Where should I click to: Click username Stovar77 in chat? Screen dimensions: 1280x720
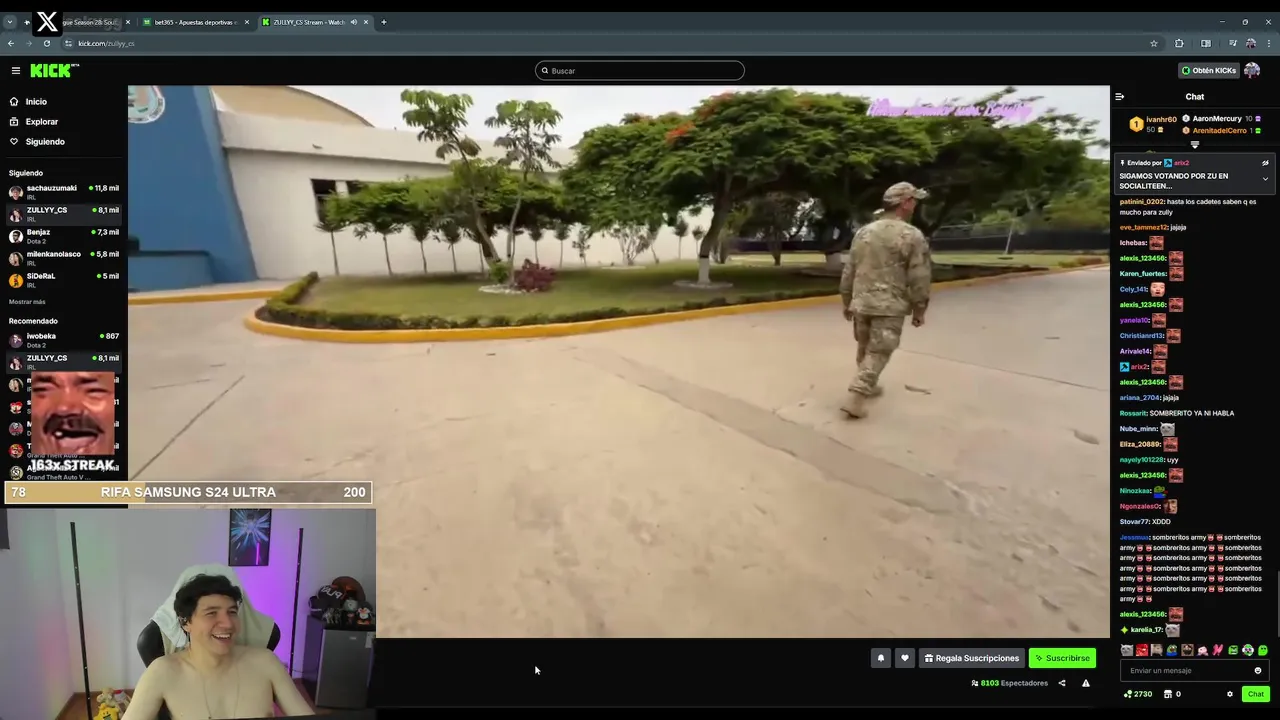coord(1134,521)
